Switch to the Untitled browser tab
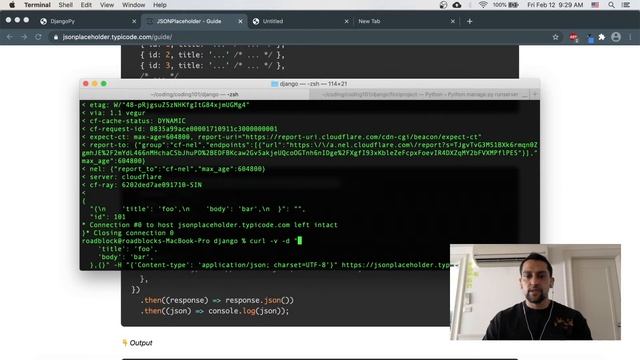 (x=300, y=21)
